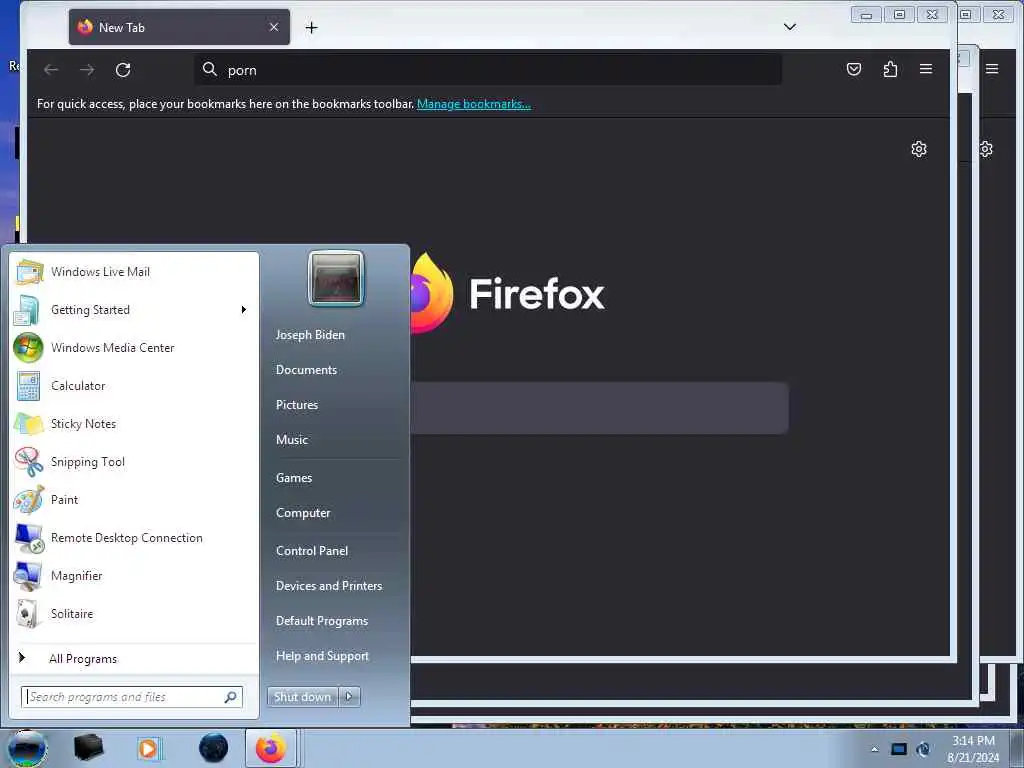Open the List all tabs dropdown
Screen dimensions: 1024x768
coord(790,27)
